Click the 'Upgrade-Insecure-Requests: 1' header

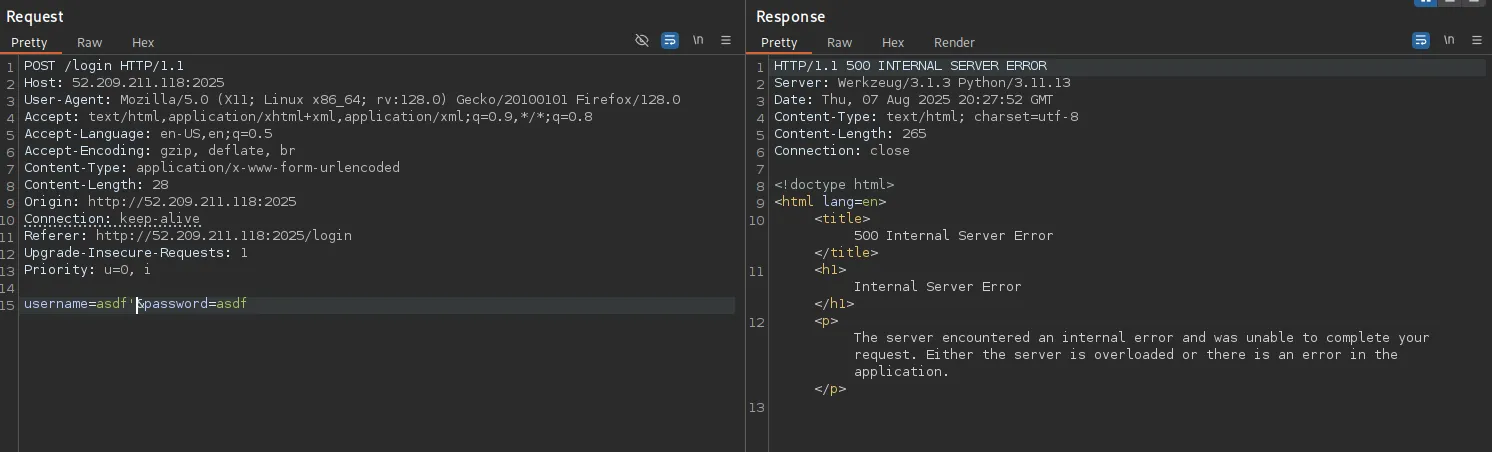[x=136, y=253]
